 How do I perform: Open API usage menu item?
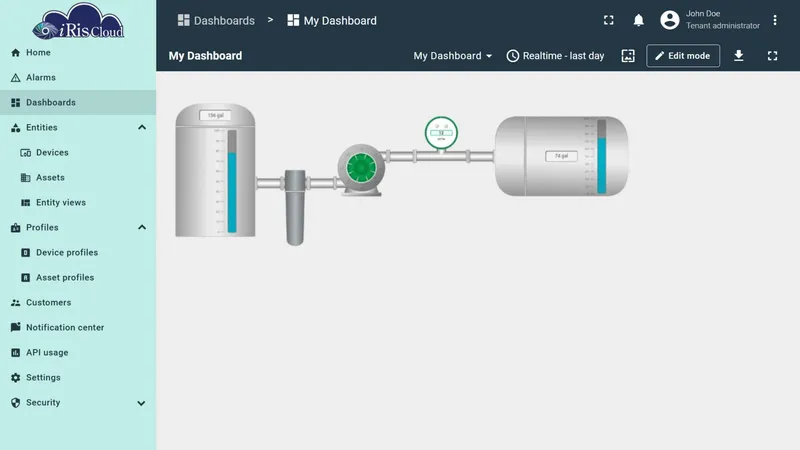pyautogui.click(x=78, y=353)
